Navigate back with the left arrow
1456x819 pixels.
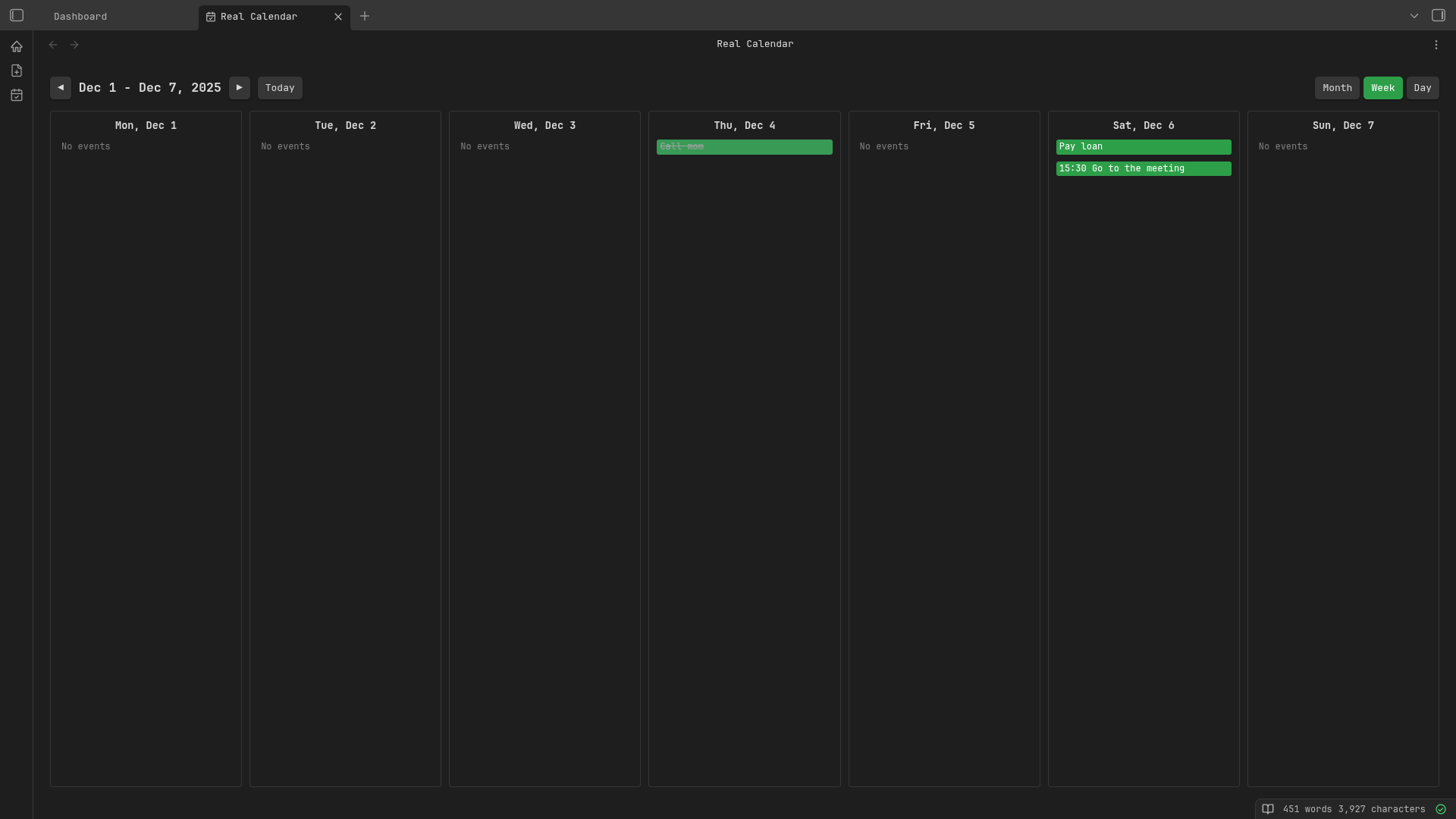pos(53,45)
